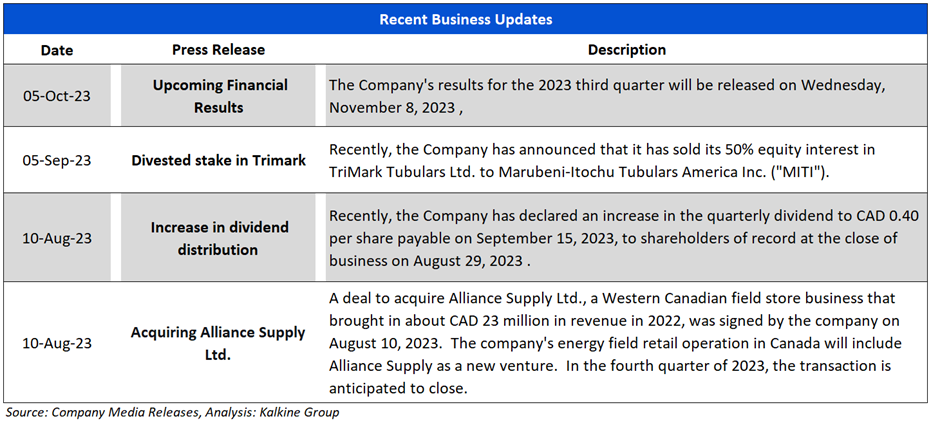The width and height of the screenshot is (931, 423).
Task: Click the date beside Increase in dividend distribution
Action: point(55,238)
